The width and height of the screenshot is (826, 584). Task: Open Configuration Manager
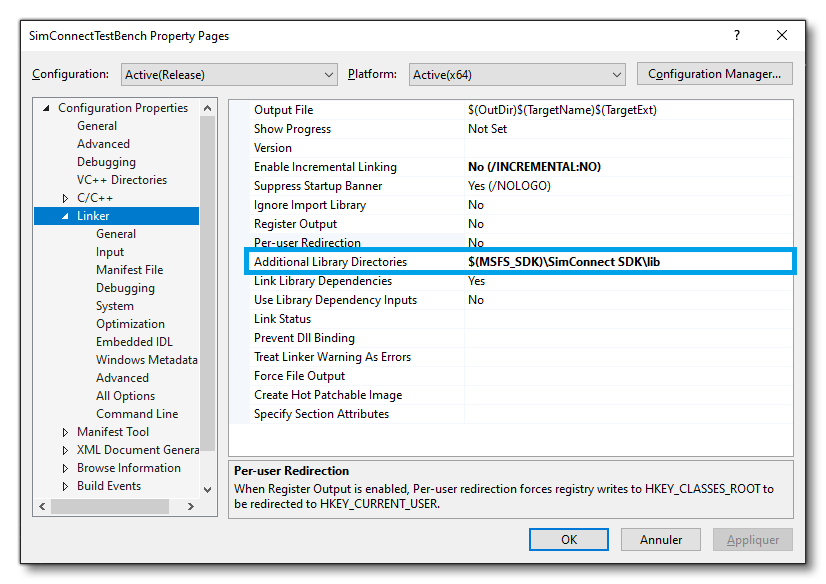(x=714, y=73)
